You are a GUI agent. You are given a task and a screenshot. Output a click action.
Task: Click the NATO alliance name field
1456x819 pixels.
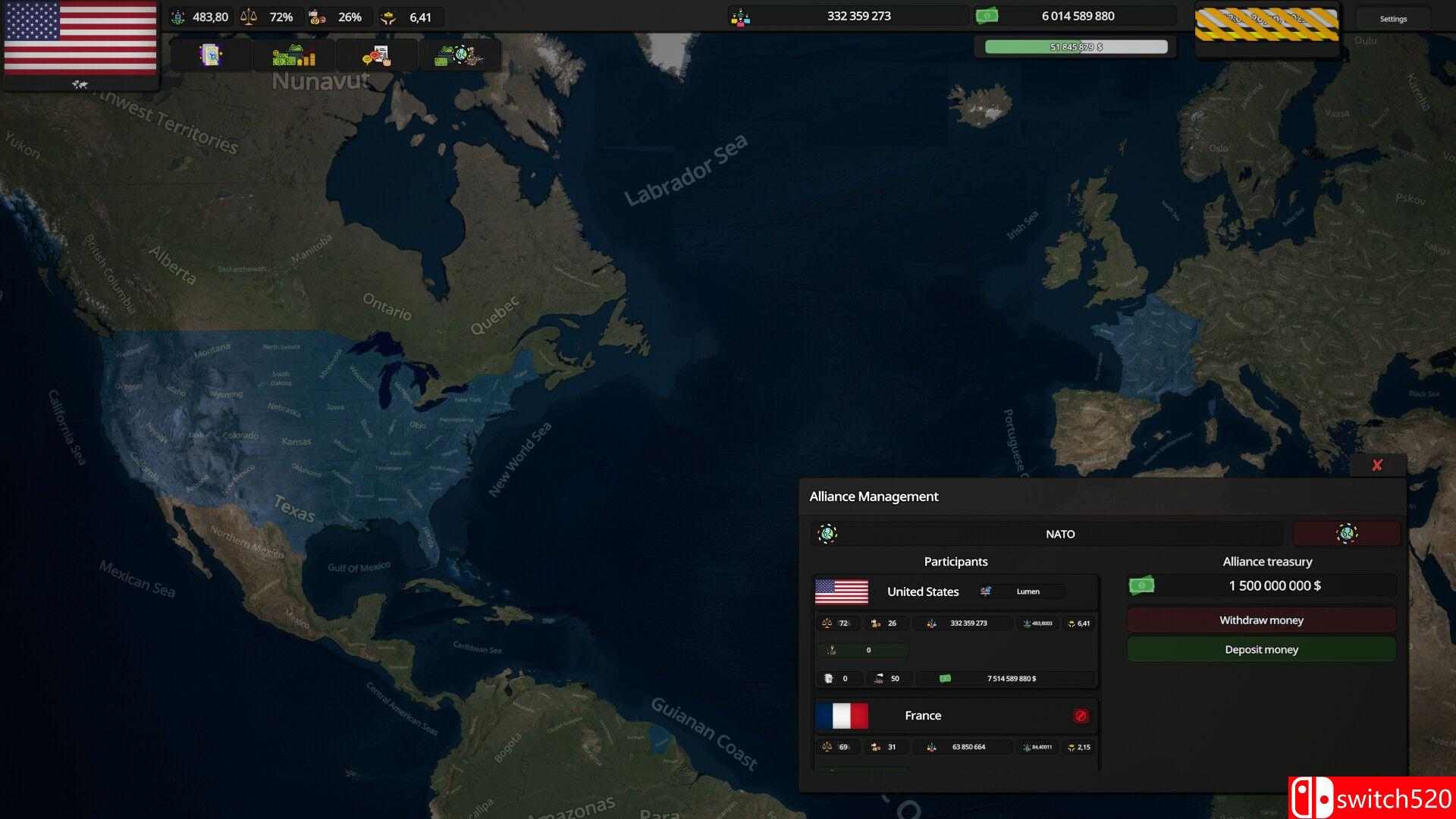click(1059, 534)
